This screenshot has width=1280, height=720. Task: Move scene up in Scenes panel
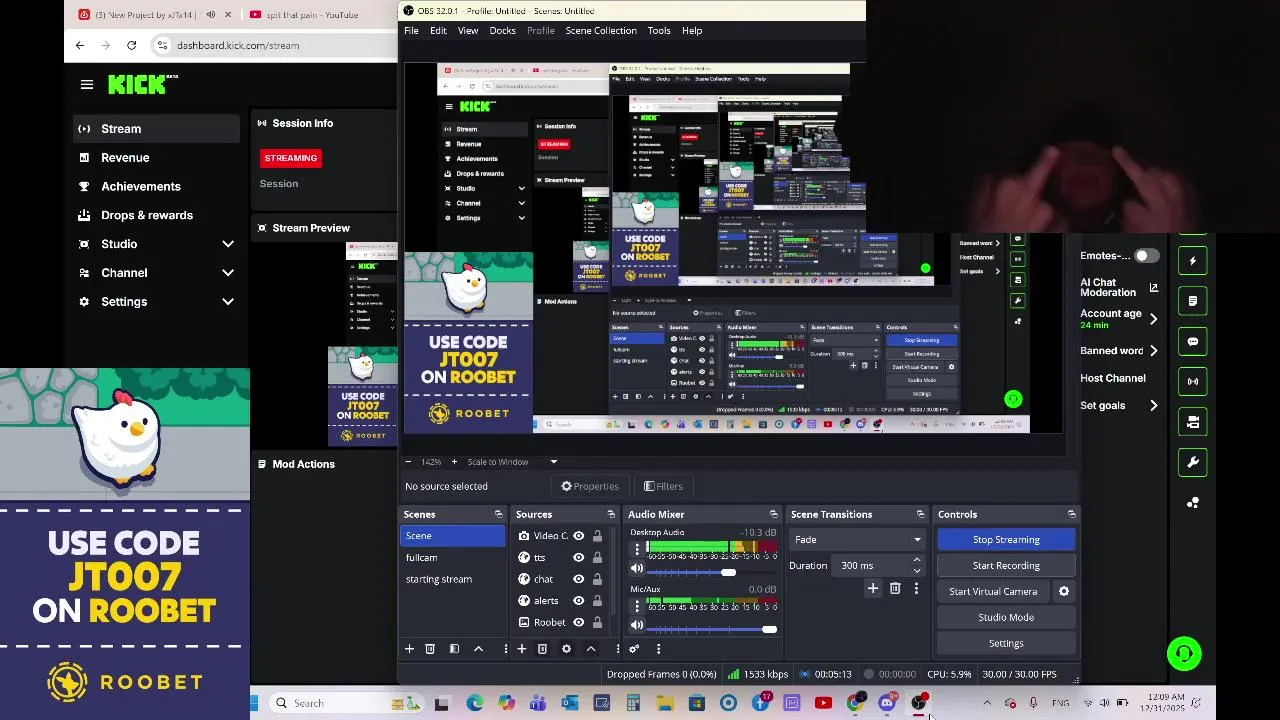478,649
